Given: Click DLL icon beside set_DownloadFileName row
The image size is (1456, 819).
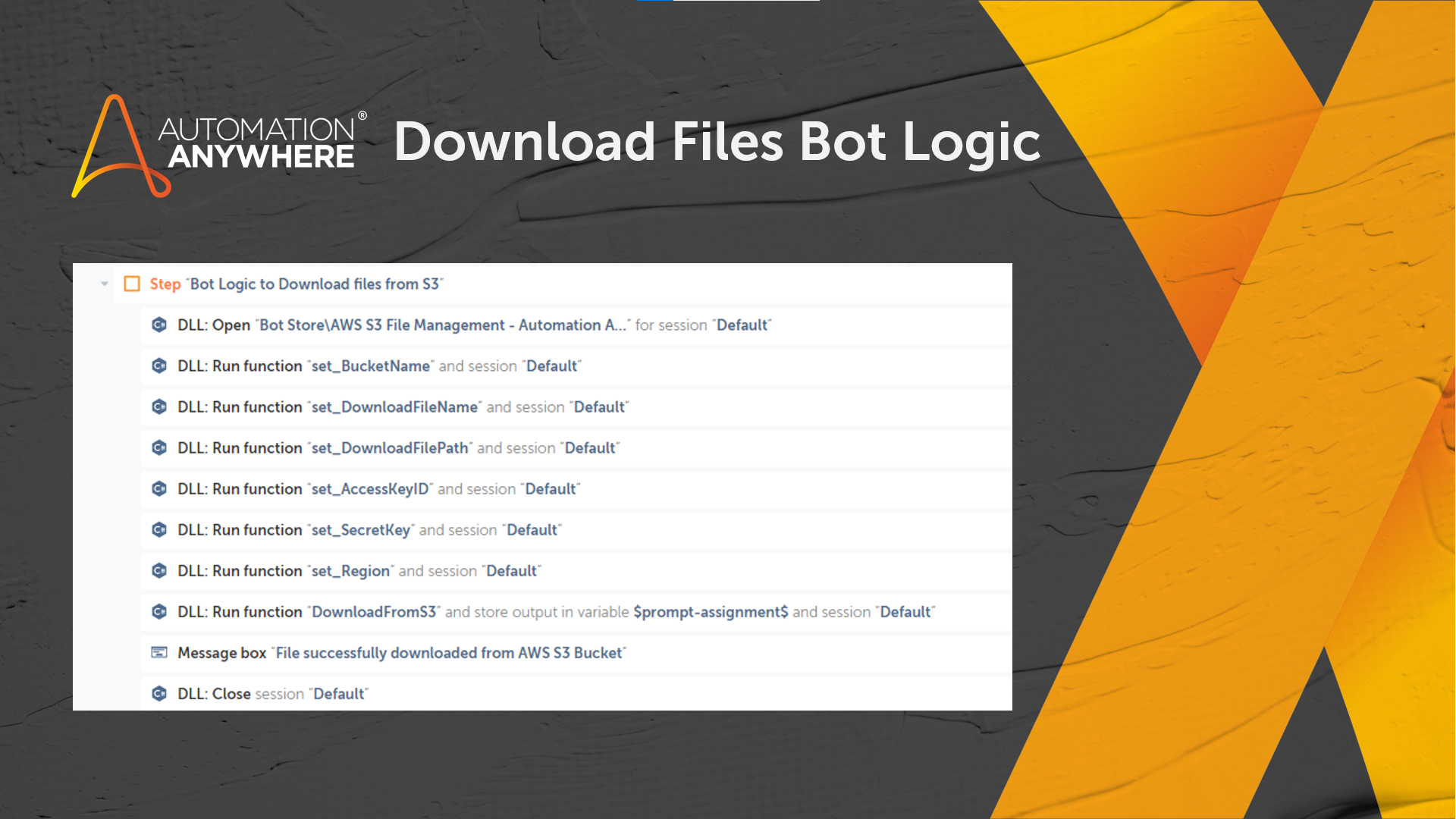Looking at the screenshot, I should pos(159,406).
